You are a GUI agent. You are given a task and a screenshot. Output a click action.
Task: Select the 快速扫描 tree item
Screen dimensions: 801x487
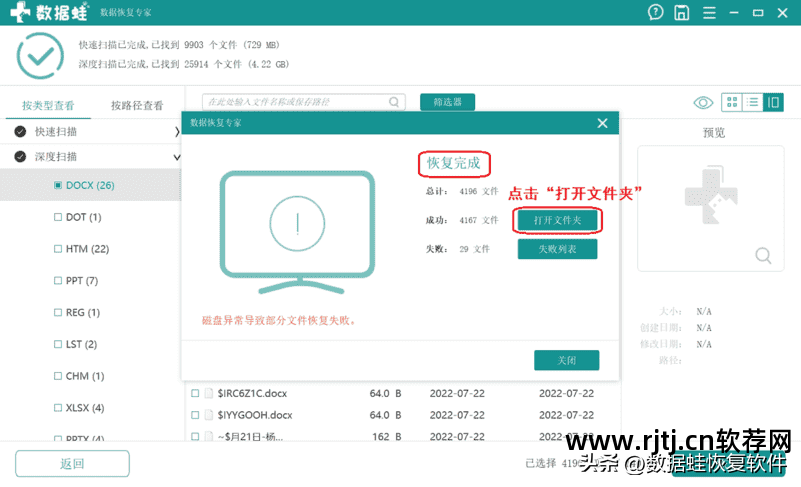[91, 132]
